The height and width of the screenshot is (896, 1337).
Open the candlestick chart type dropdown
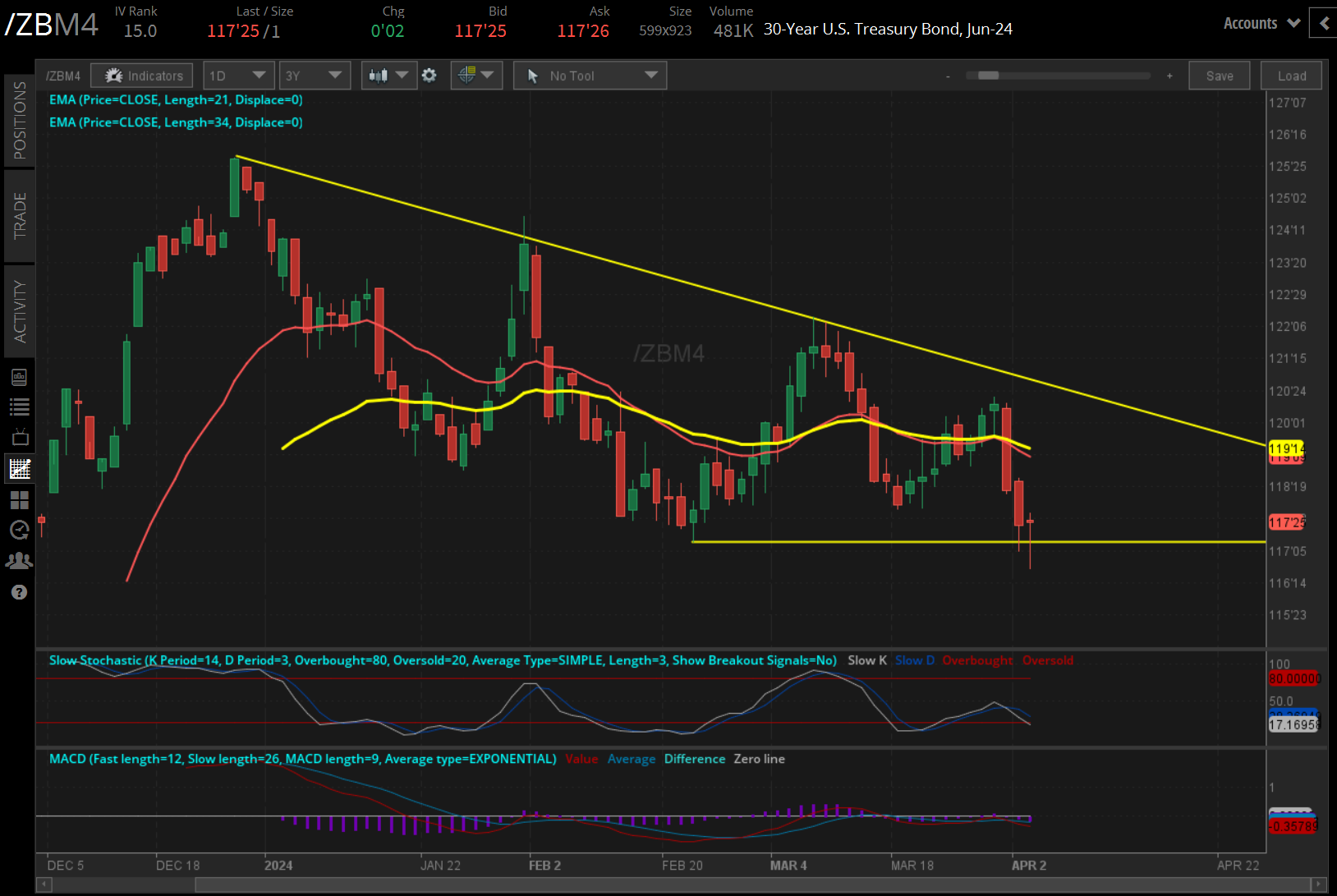pos(388,76)
